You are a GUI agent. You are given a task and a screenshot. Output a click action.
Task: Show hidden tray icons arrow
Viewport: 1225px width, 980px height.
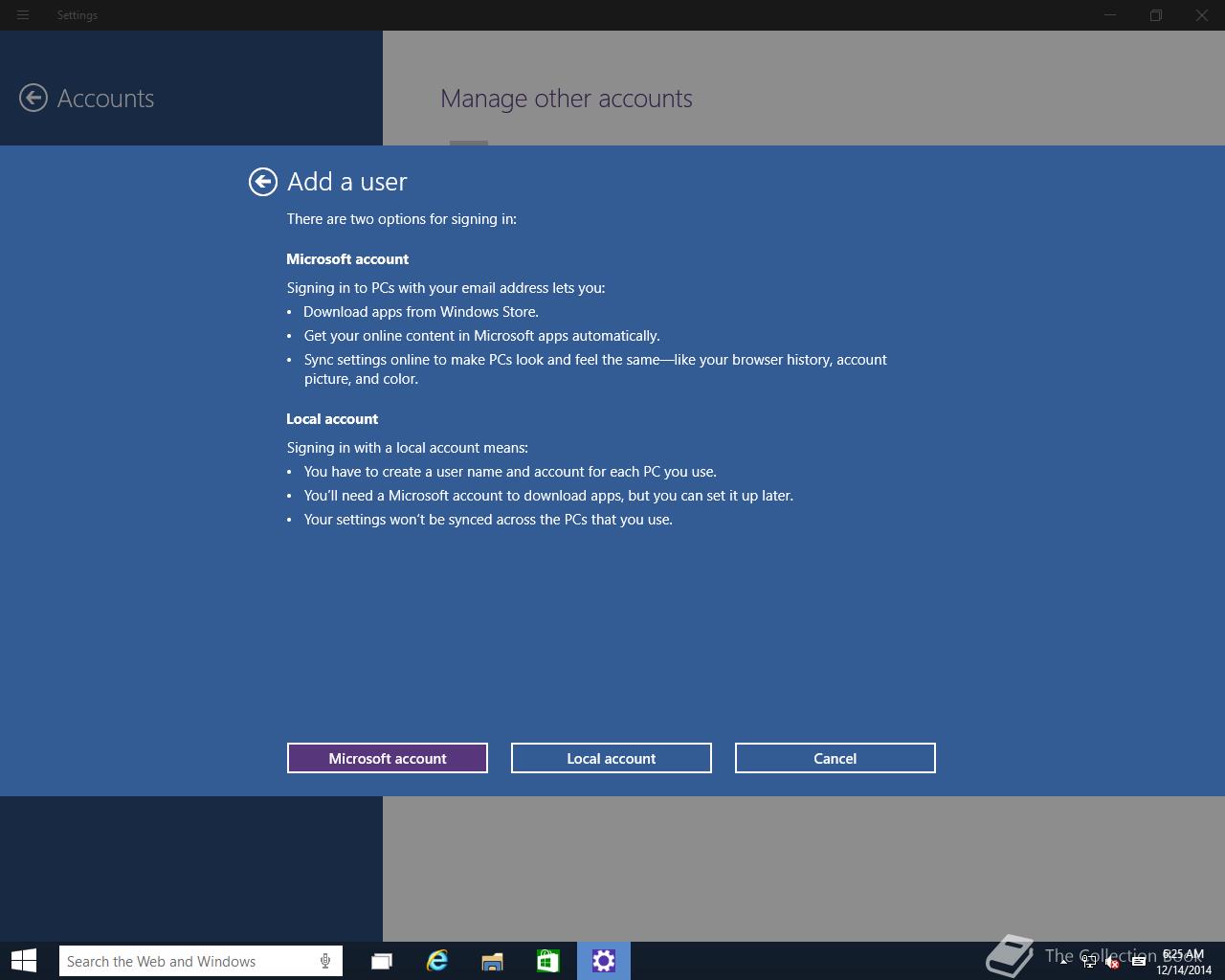[1063, 962]
